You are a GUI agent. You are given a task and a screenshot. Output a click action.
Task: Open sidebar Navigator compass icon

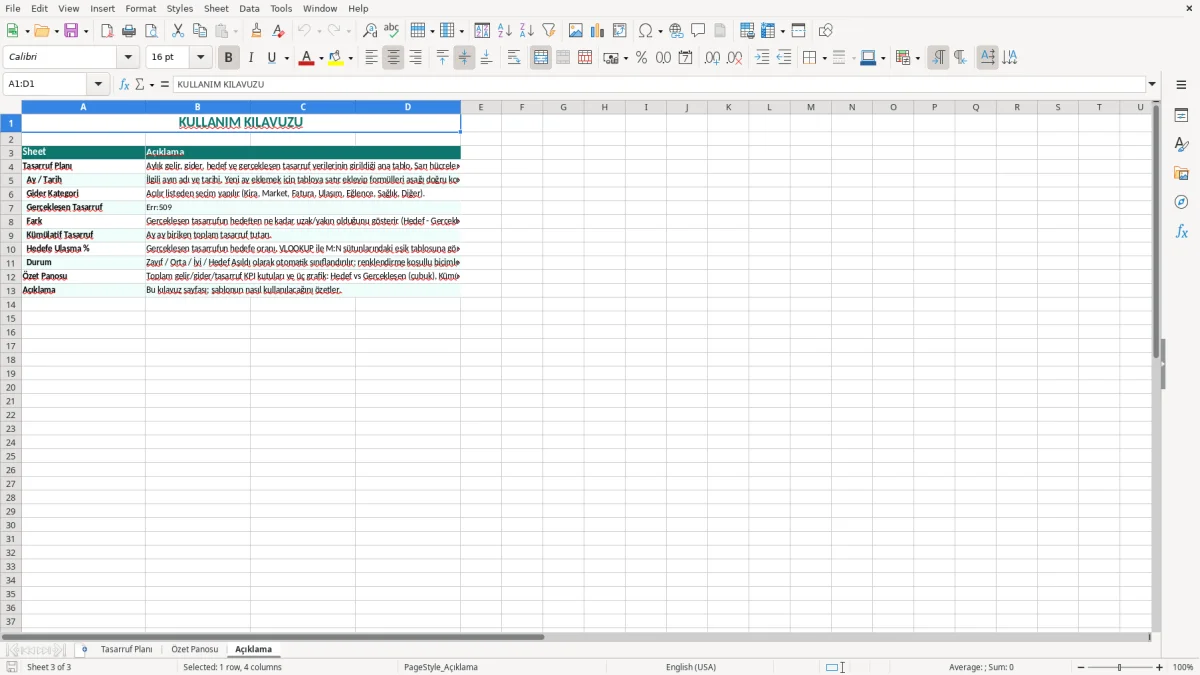tap(1181, 202)
